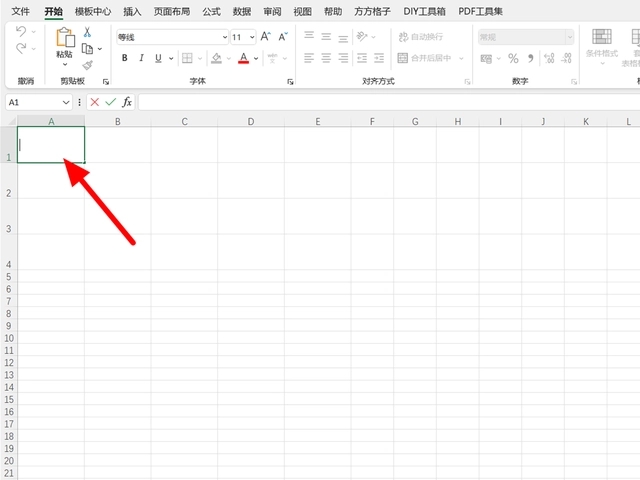The height and width of the screenshot is (480, 640).
Task: Decrease decimal places
Action: [566, 58]
